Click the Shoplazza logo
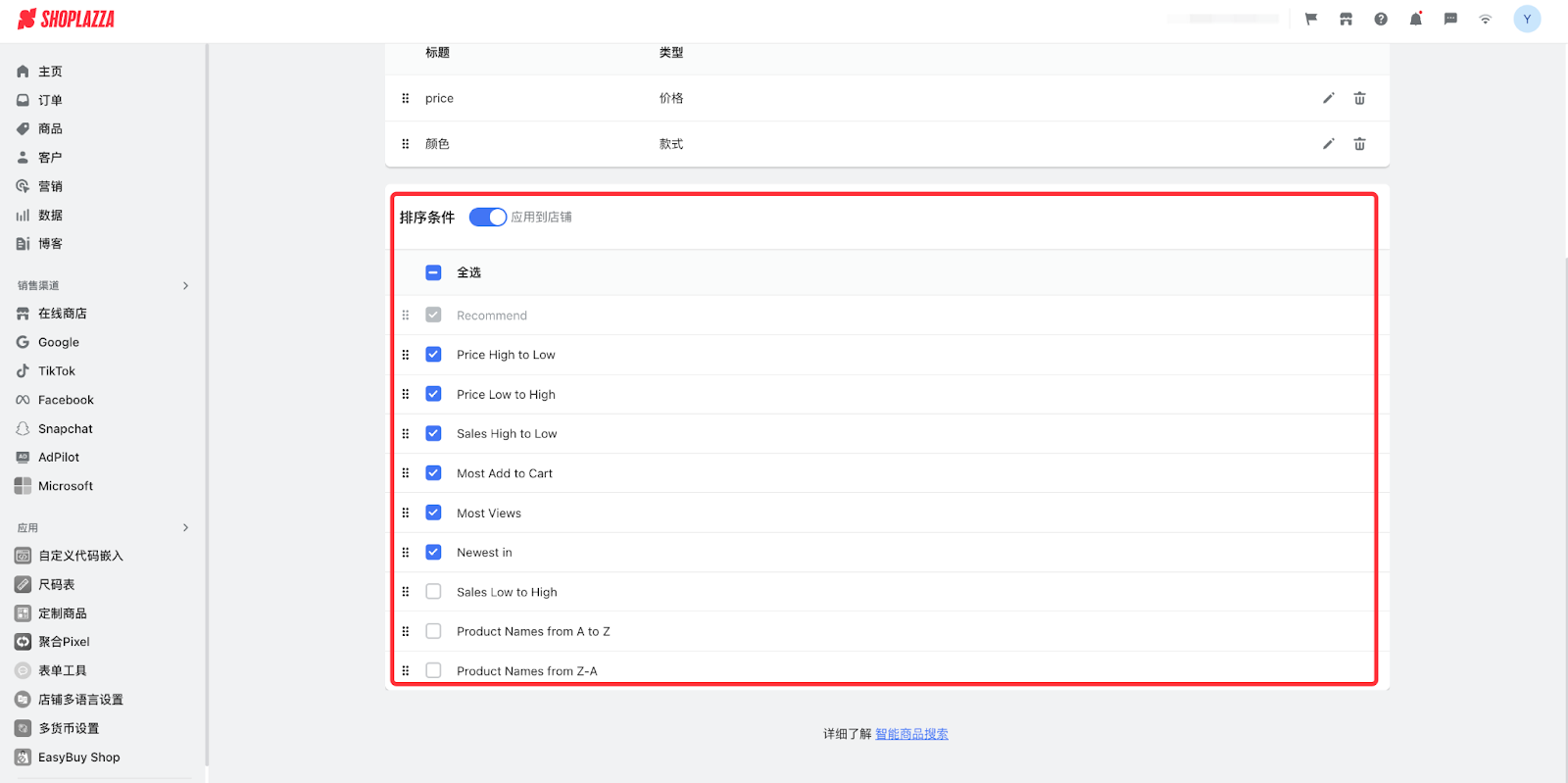The image size is (1568, 783). tap(67, 20)
